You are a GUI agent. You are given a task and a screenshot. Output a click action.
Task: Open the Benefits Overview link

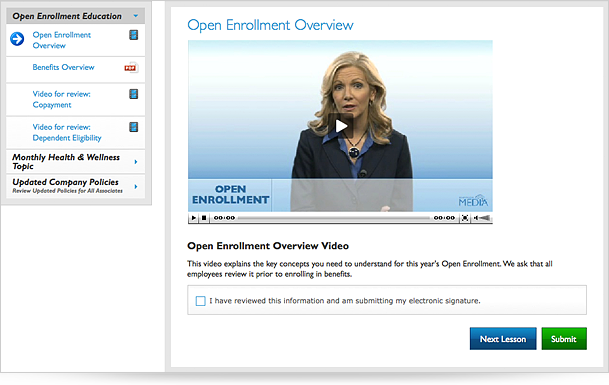pos(63,67)
